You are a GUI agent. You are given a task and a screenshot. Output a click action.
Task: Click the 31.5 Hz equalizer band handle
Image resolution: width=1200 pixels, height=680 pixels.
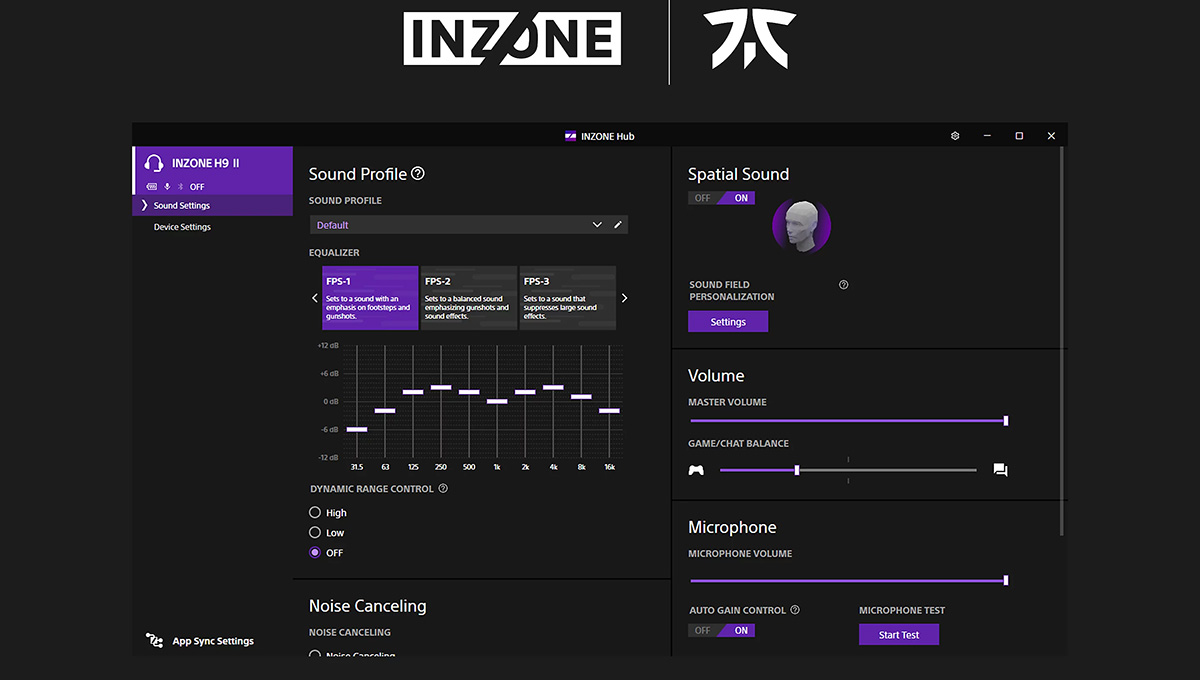(357, 429)
